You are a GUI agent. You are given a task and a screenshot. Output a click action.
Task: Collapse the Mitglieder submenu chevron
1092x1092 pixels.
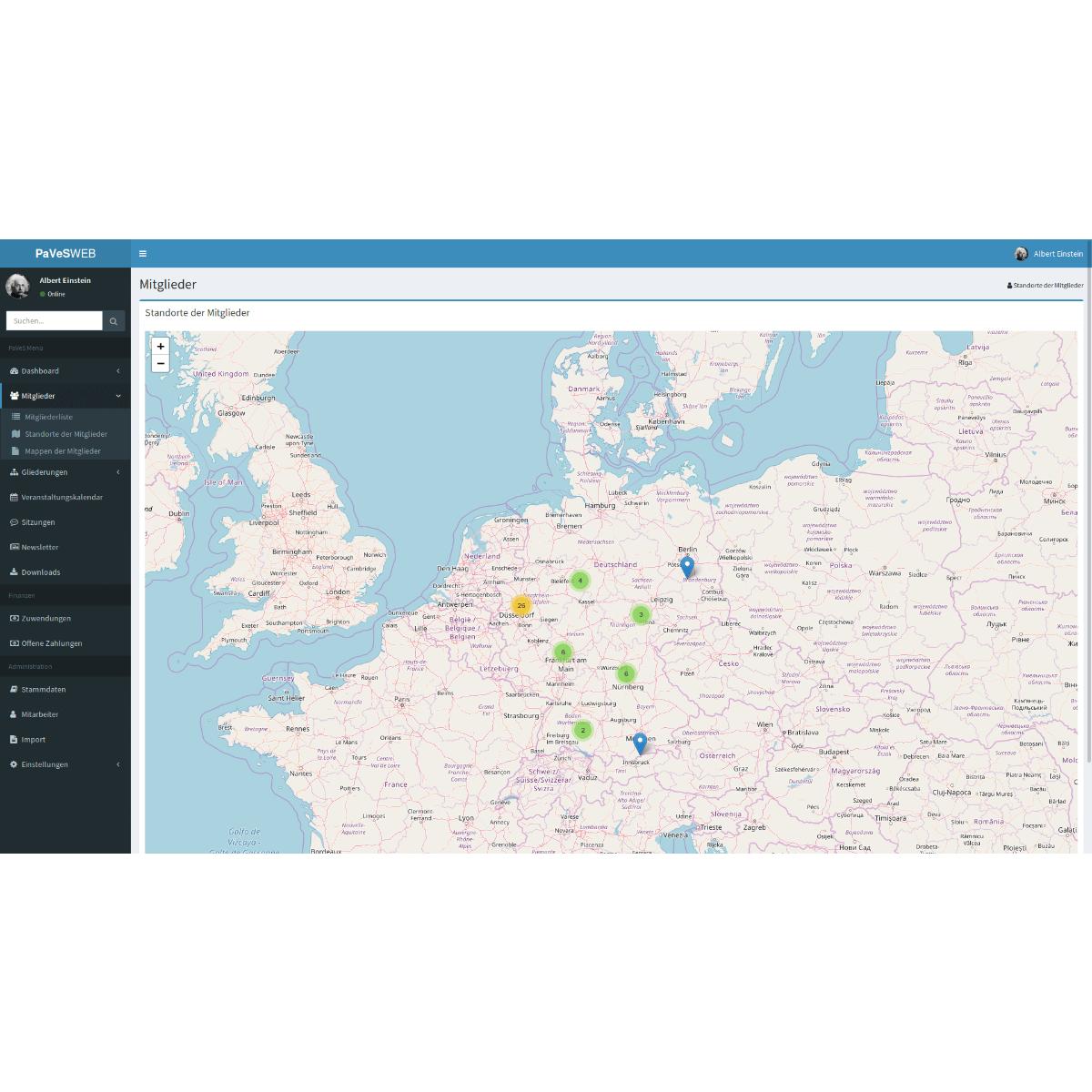[118, 396]
